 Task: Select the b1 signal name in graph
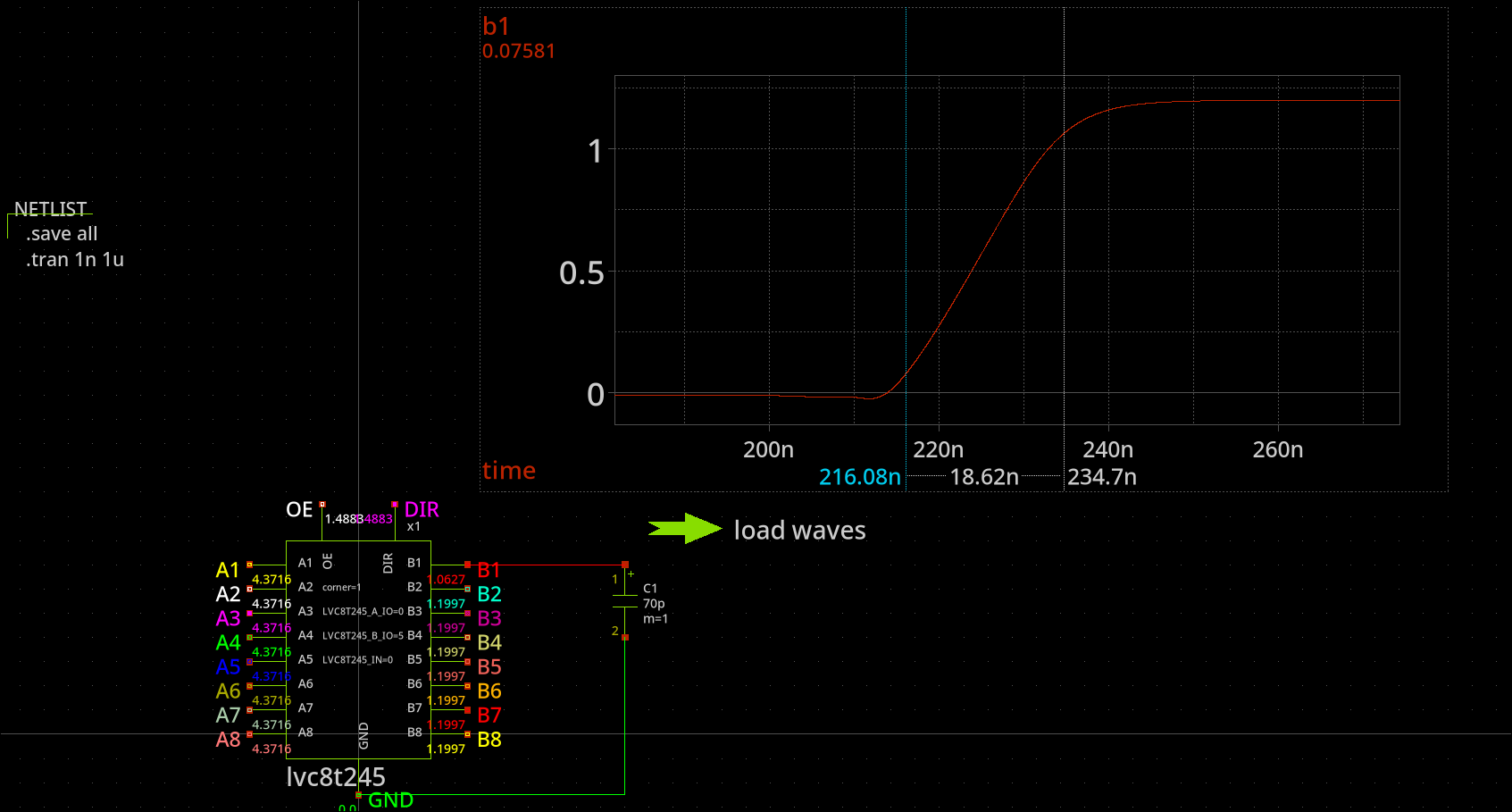[496, 27]
